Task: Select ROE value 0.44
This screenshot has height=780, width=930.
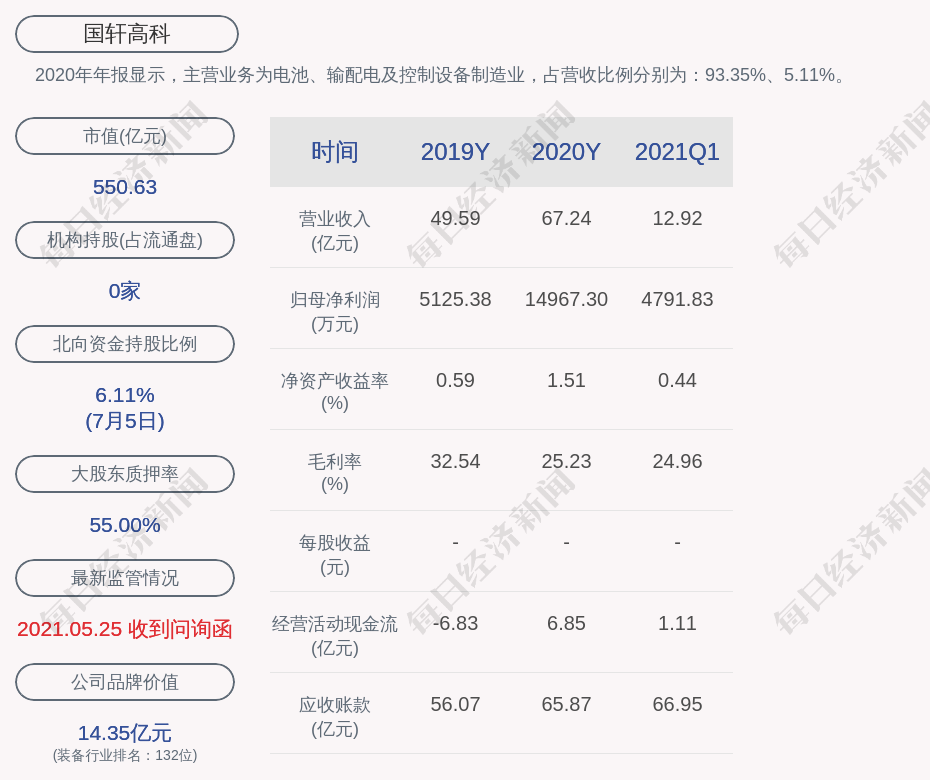Action: [x=677, y=380]
